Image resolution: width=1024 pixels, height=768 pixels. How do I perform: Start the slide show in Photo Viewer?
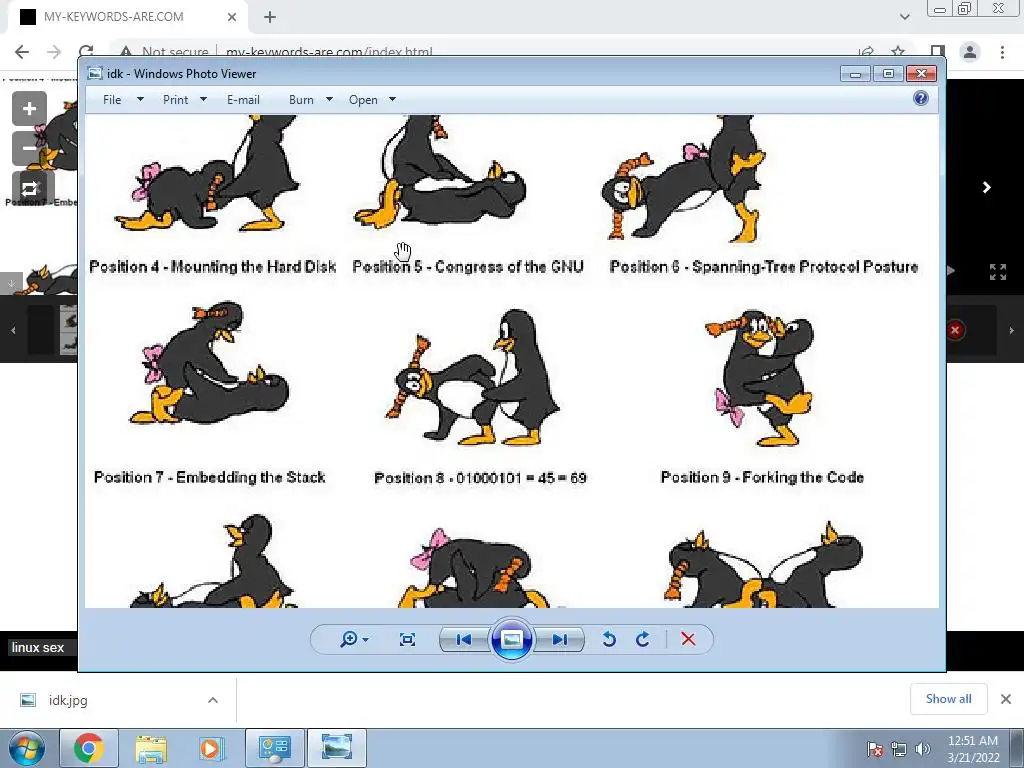[x=511, y=639]
